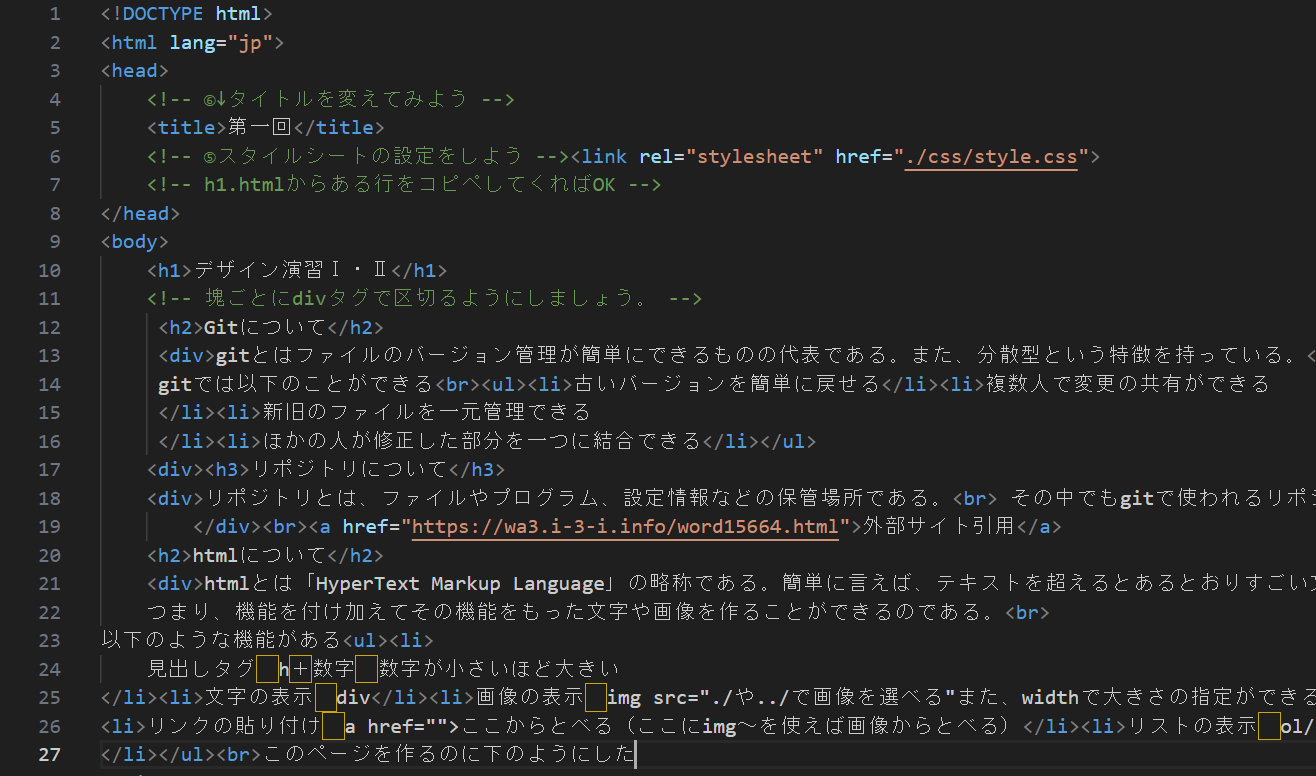Click the closing </head> tag

(141, 213)
